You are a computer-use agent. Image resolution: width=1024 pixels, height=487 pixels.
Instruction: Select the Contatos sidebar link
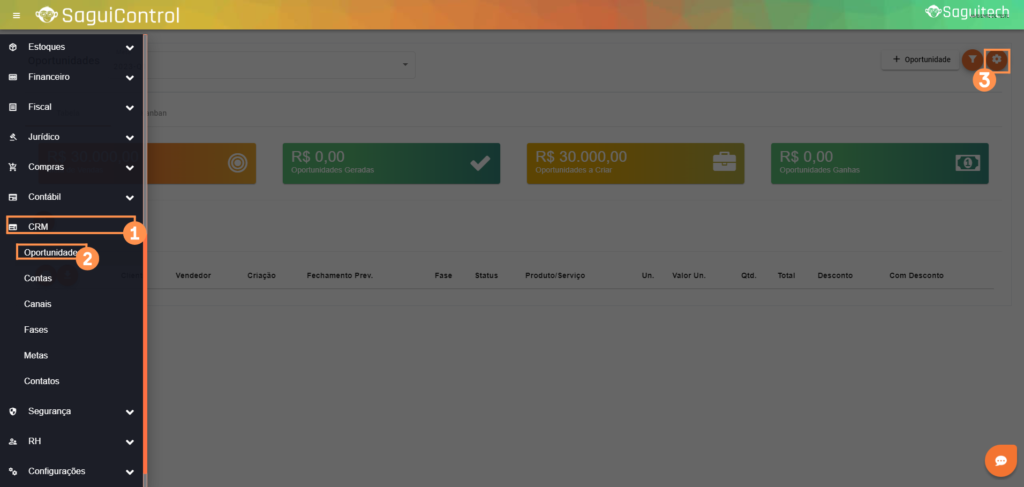point(42,382)
